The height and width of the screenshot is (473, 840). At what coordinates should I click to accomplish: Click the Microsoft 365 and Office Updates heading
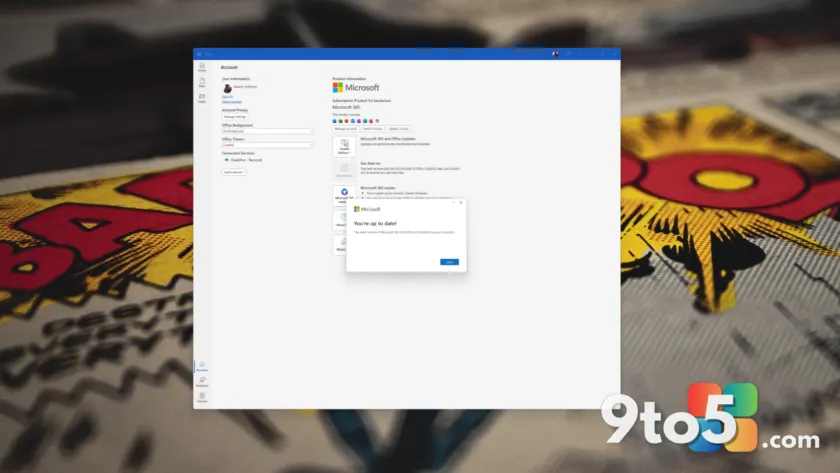[x=388, y=139]
